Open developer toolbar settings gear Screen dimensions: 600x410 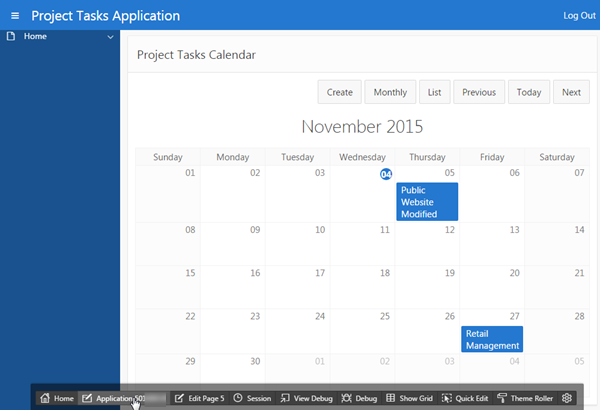click(567, 398)
